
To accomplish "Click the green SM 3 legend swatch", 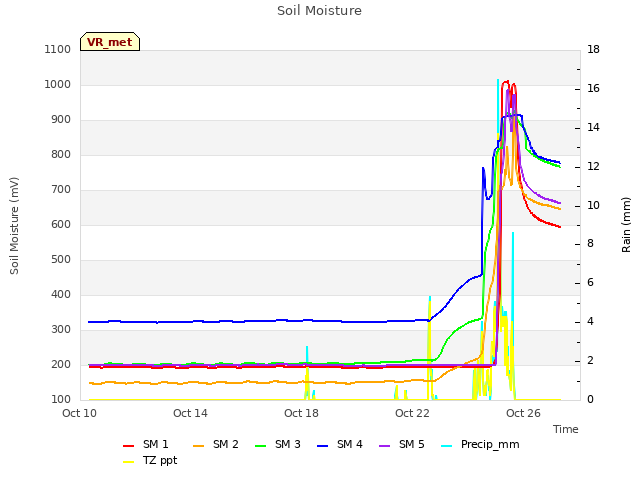I will pos(260,446).
